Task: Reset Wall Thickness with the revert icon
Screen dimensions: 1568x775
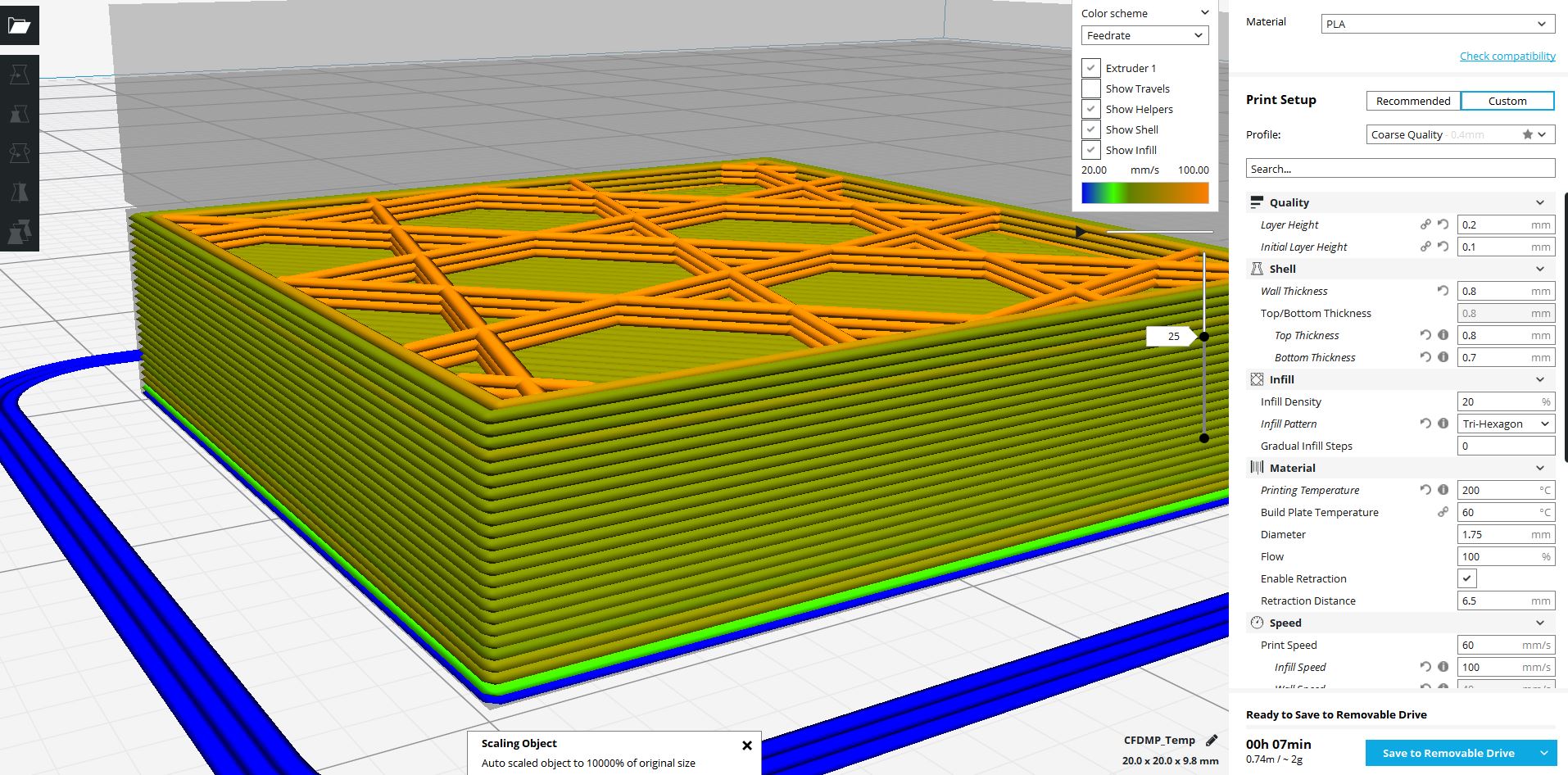Action: pos(1443,291)
